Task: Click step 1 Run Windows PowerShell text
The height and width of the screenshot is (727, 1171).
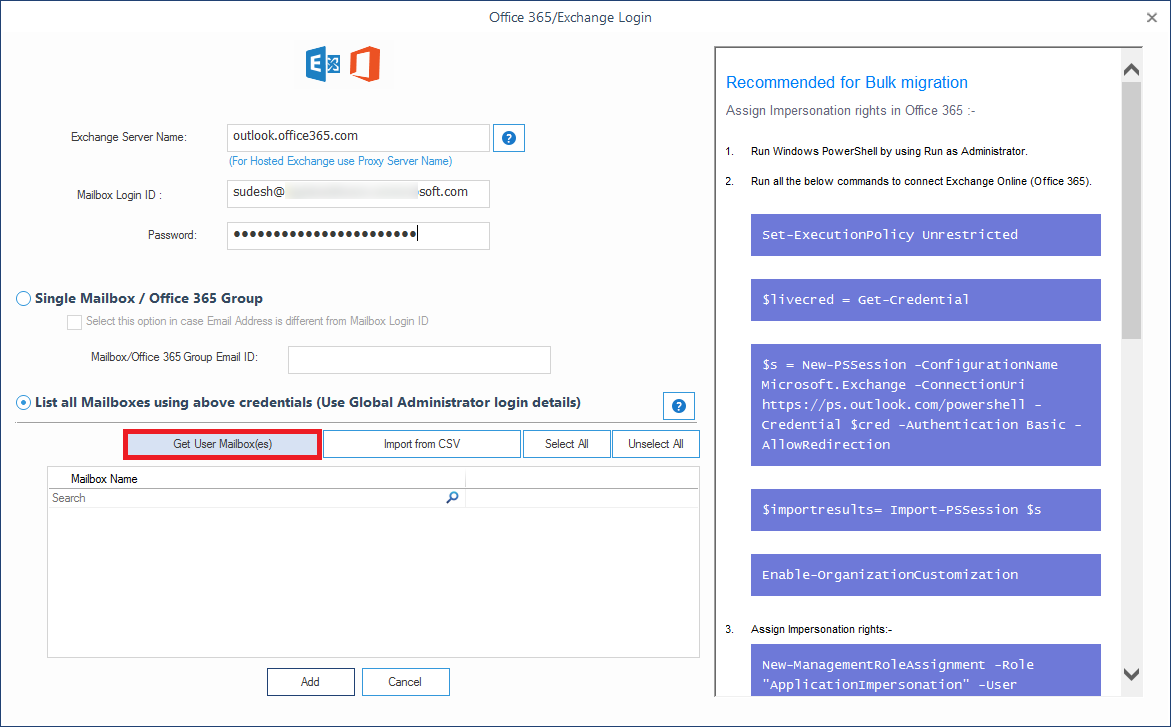Action: [x=889, y=151]
